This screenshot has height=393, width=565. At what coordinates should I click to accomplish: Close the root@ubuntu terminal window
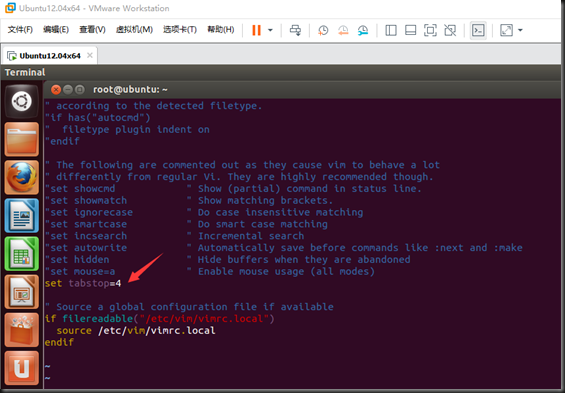pos(56,89)
